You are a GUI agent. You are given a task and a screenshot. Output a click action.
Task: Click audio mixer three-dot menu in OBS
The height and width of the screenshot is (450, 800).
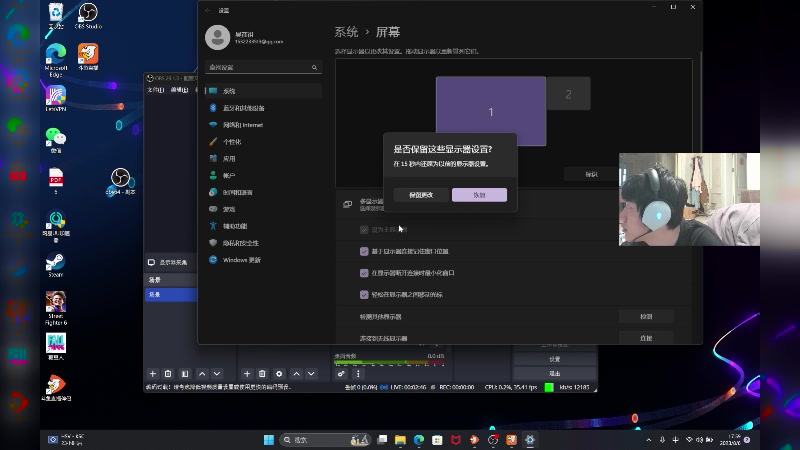point(358,374)
